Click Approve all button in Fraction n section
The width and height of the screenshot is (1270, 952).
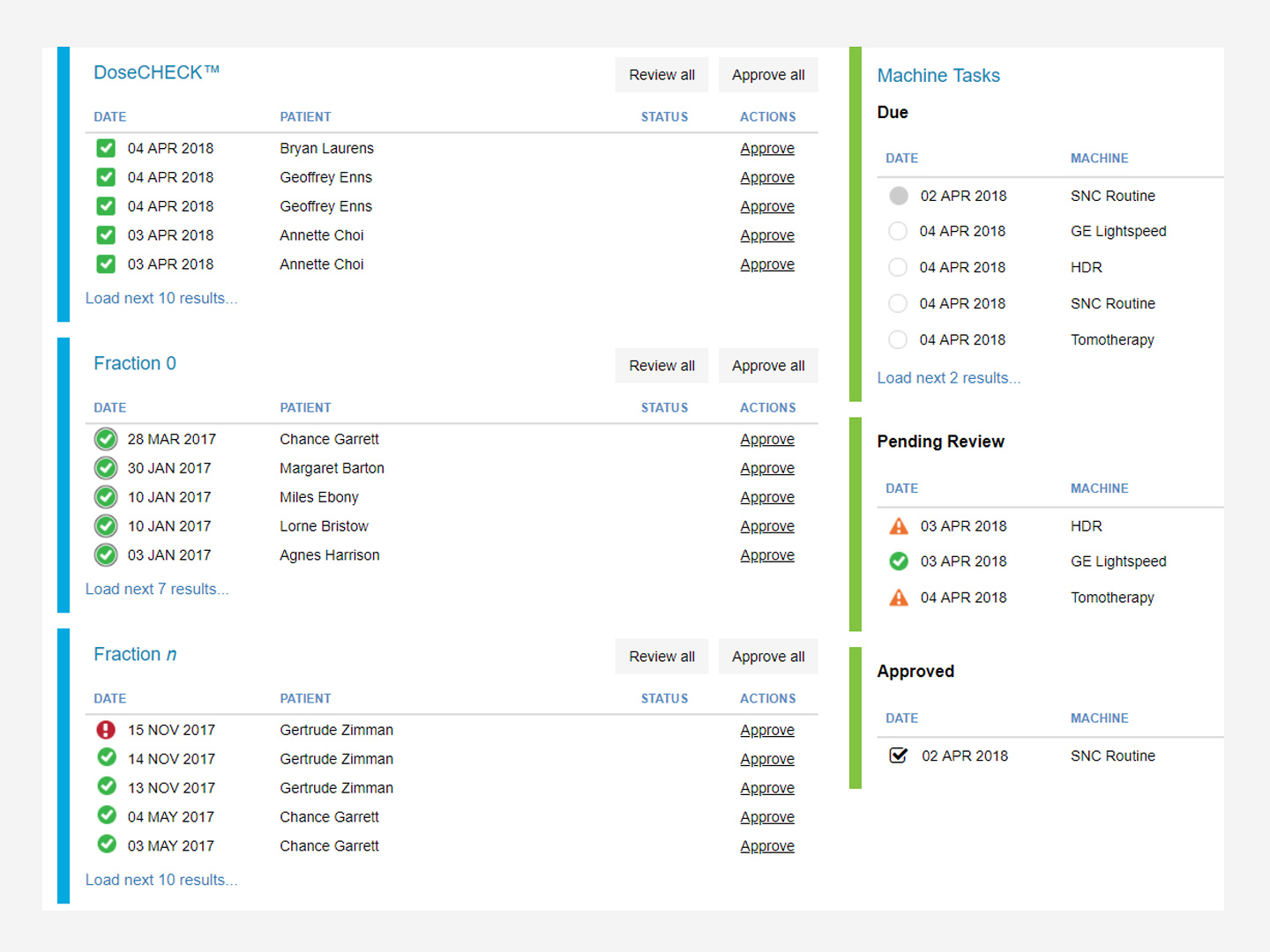(x=768, y=657)
